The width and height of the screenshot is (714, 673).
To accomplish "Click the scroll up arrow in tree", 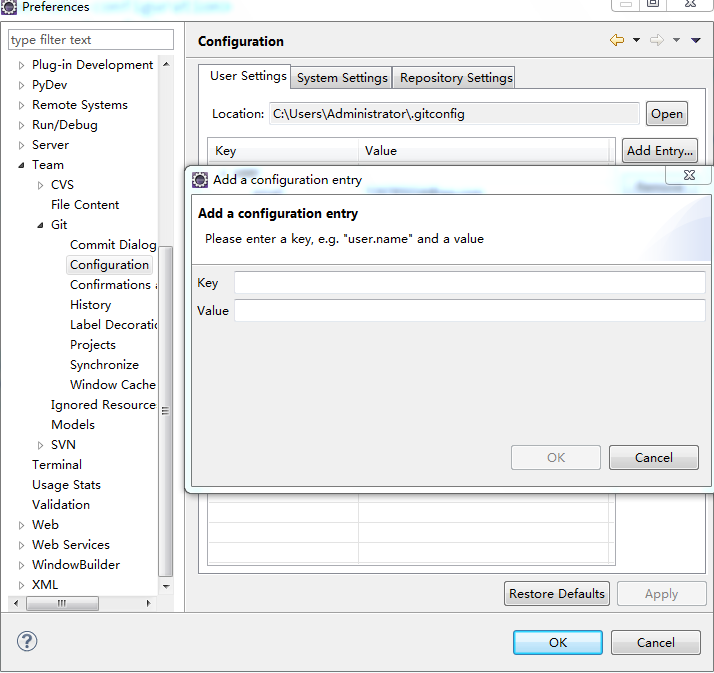I will click(x=166, y=64).
